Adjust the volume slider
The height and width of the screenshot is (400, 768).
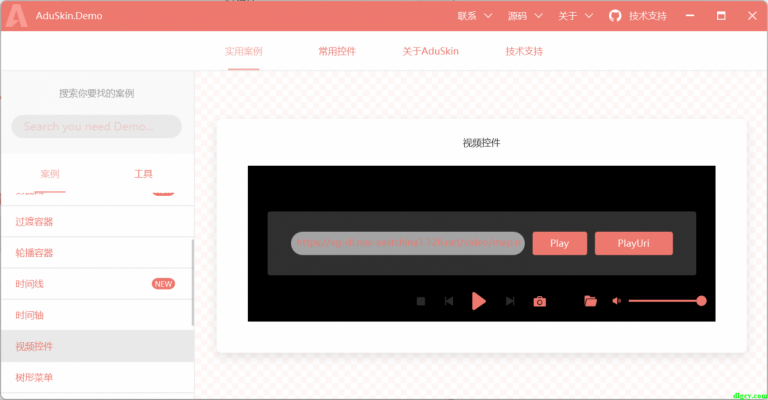click(x=665, y=301)
